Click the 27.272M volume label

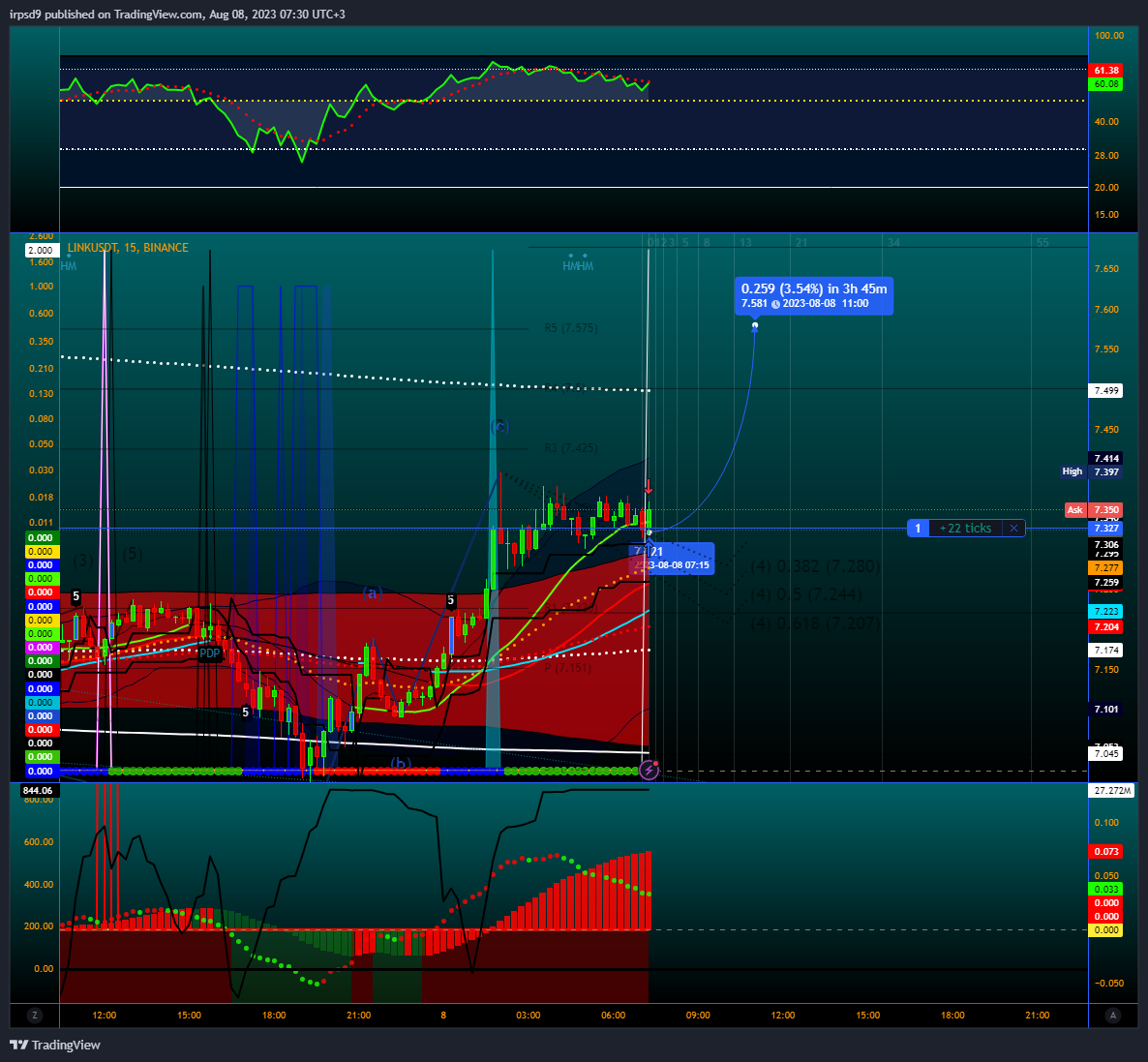coord(1113,790)
